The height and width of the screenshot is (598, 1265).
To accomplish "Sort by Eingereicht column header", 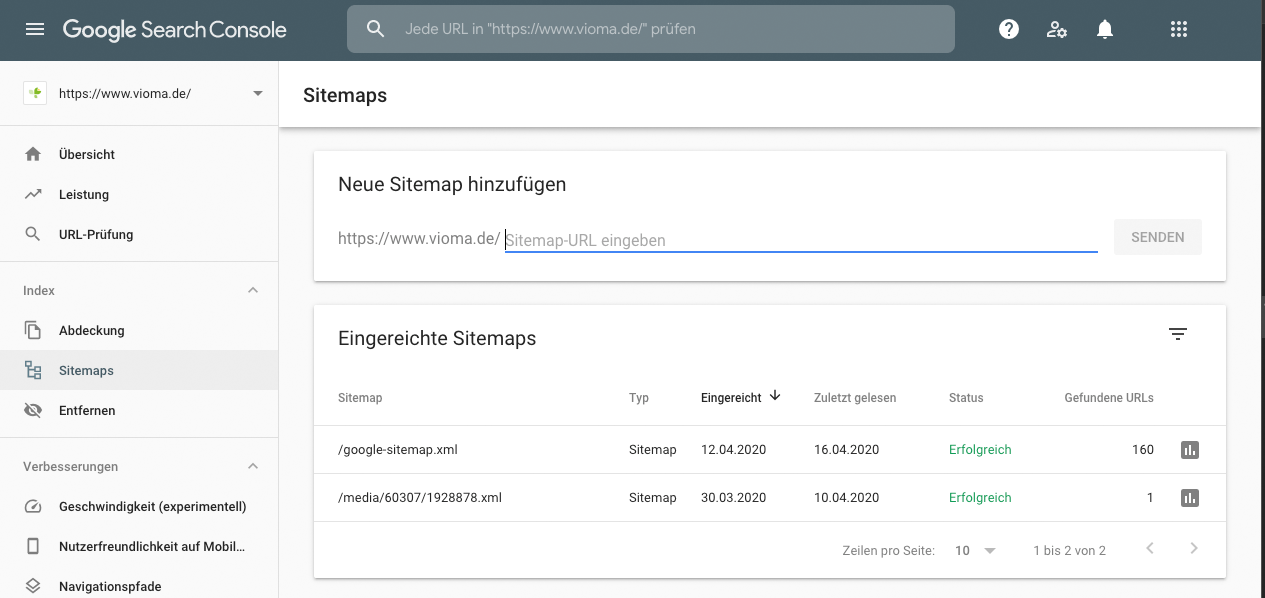I will 731,398.
